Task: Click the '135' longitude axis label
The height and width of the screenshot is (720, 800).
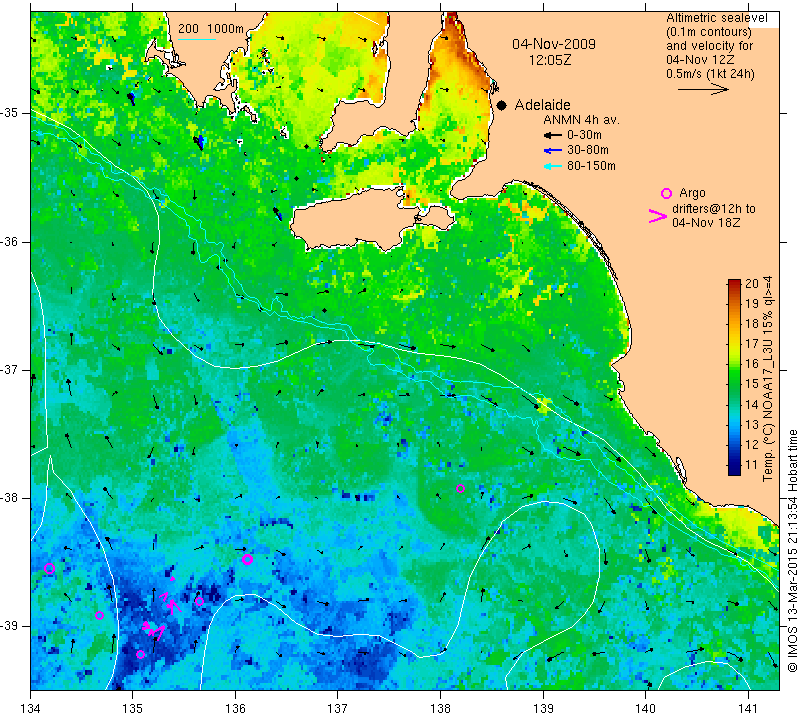Action: pyautogui.click(x=133, y=709)
